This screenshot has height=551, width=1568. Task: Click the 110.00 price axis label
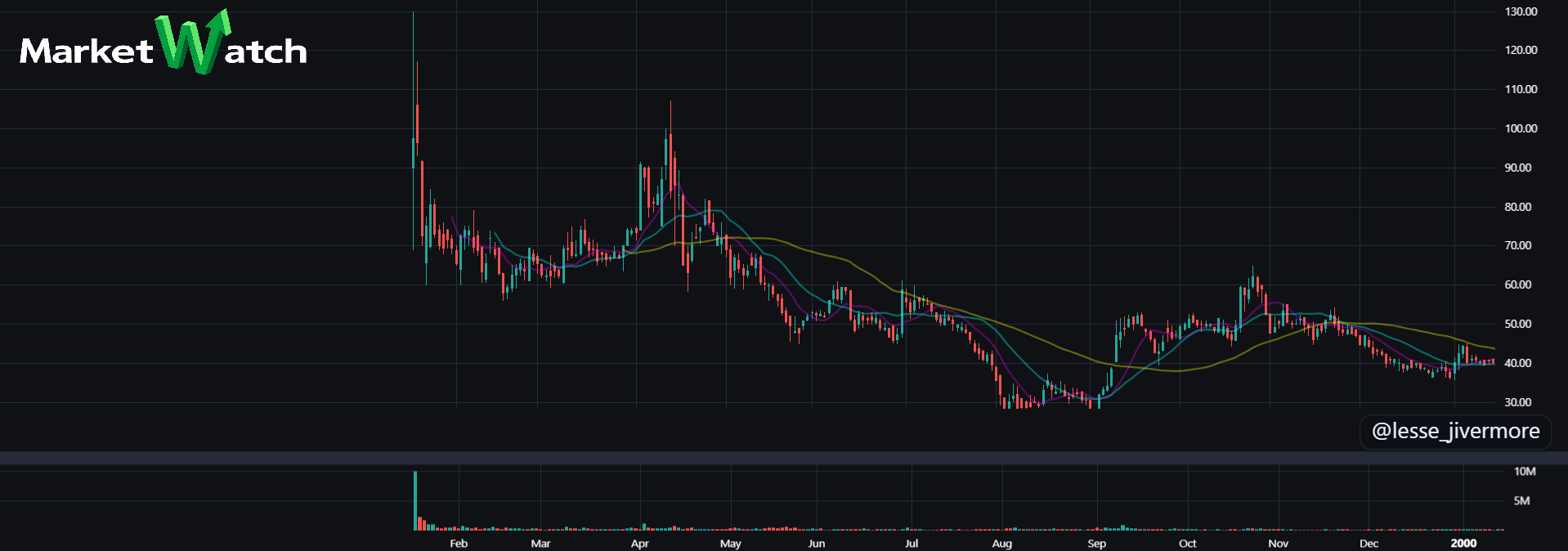[x=1521, y=89]
